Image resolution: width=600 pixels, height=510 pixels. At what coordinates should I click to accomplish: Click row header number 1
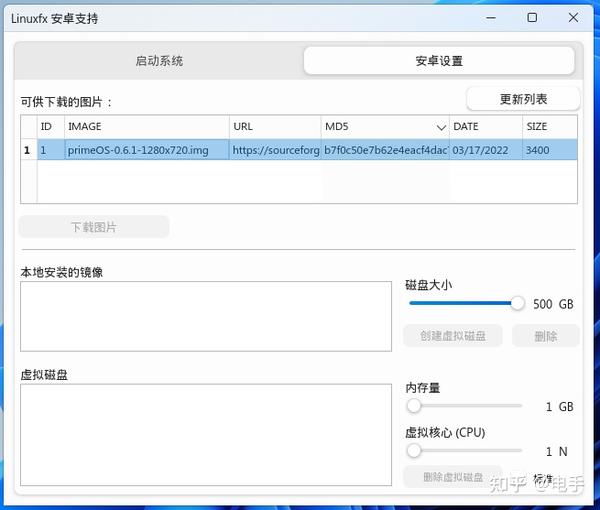pos(29,150)
